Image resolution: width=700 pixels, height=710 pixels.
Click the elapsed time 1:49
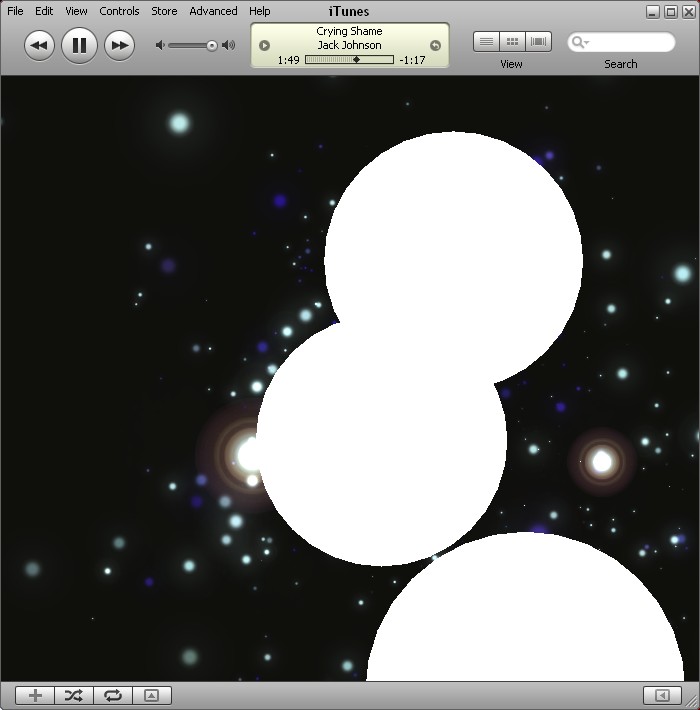(x=288, y=60)
